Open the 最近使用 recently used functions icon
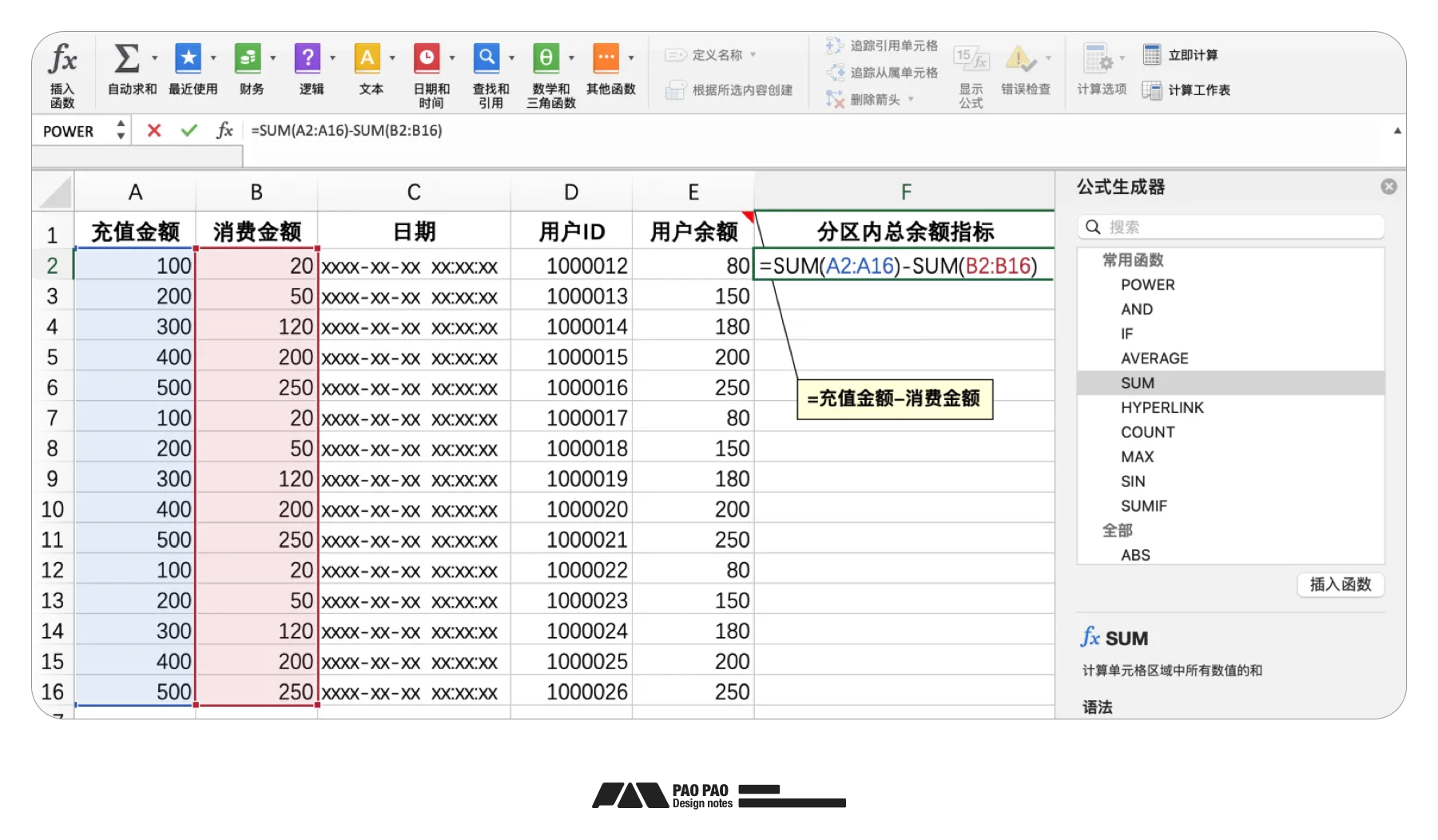Screen dimensions: 1438x840 tap(189, 57)
